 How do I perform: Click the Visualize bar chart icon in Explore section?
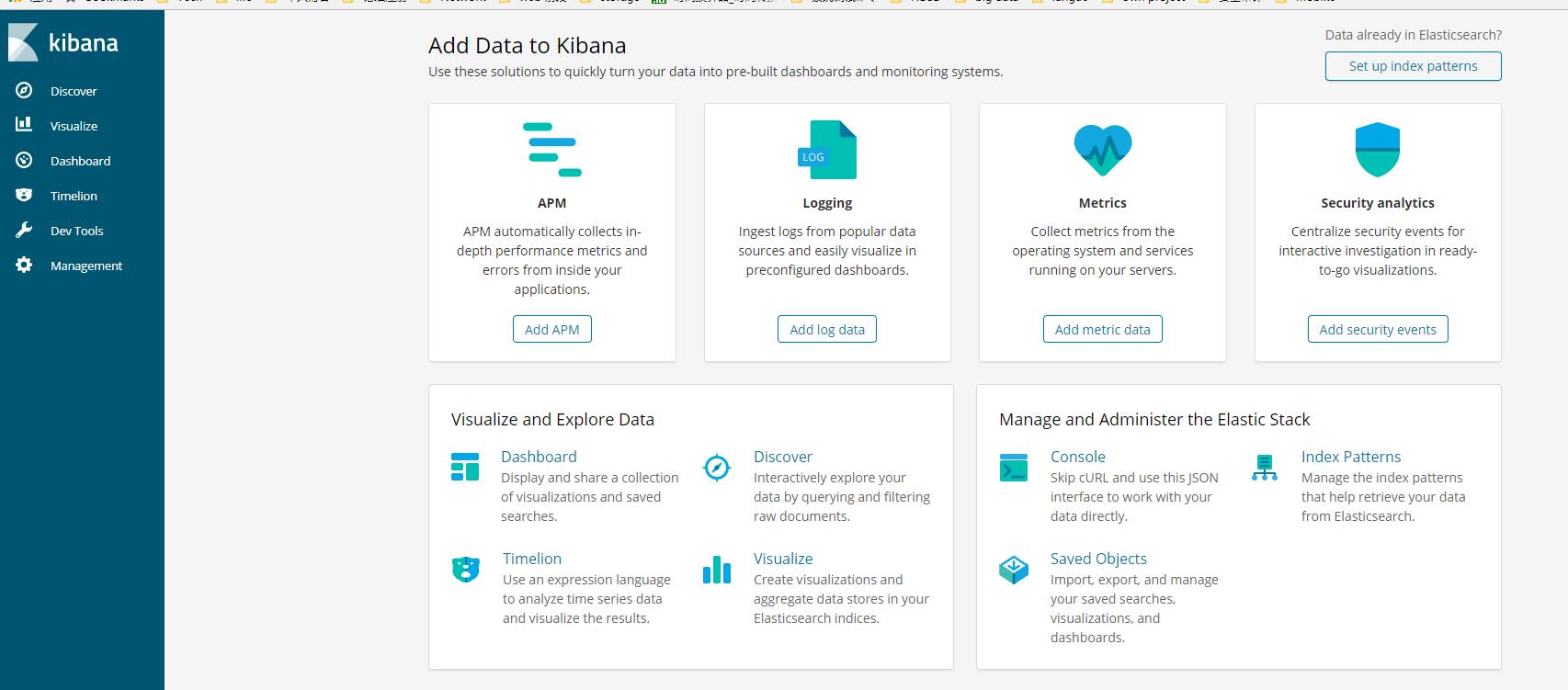click(717, 570)
